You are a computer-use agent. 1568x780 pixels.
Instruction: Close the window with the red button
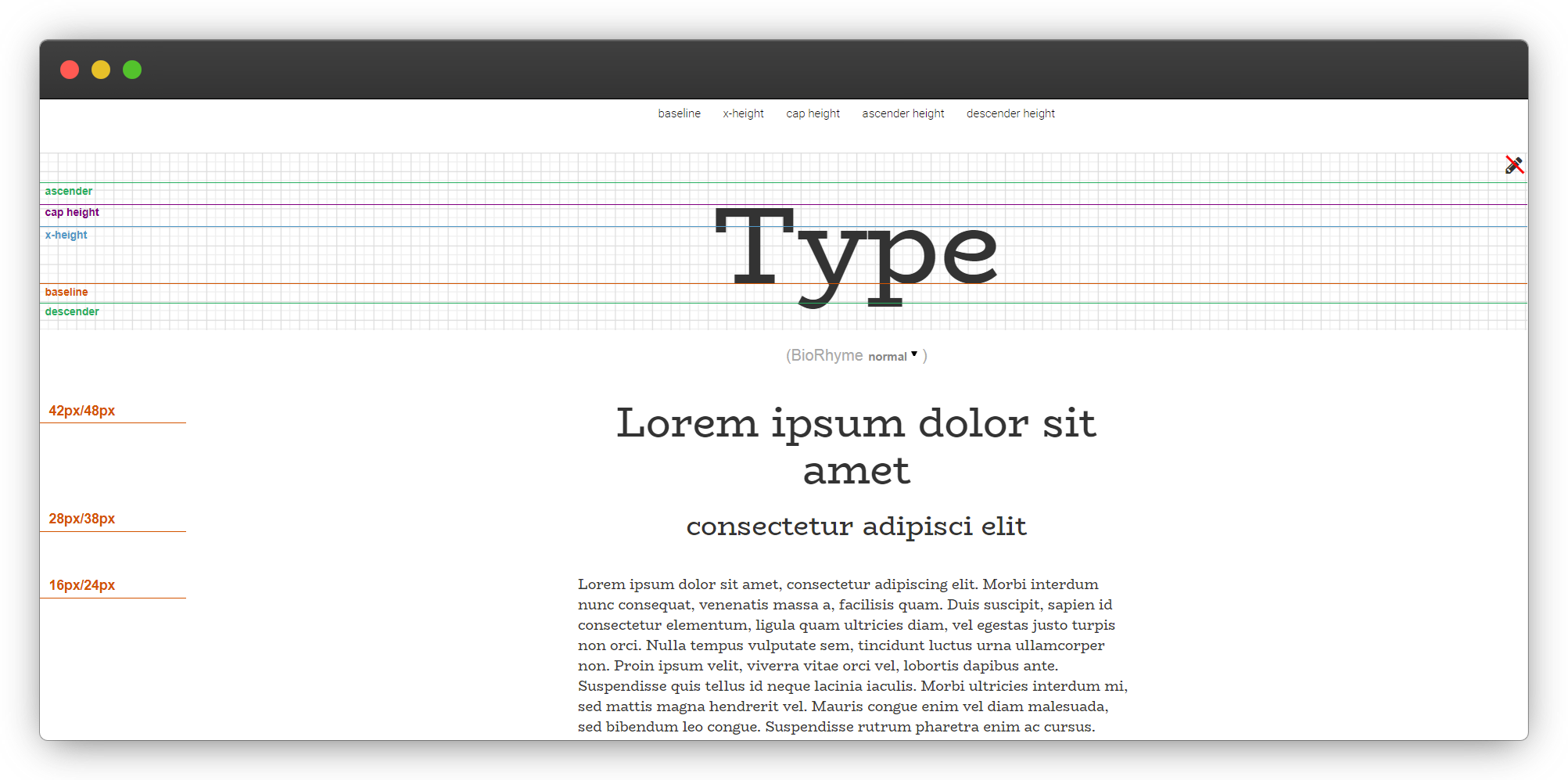point(70,70)
